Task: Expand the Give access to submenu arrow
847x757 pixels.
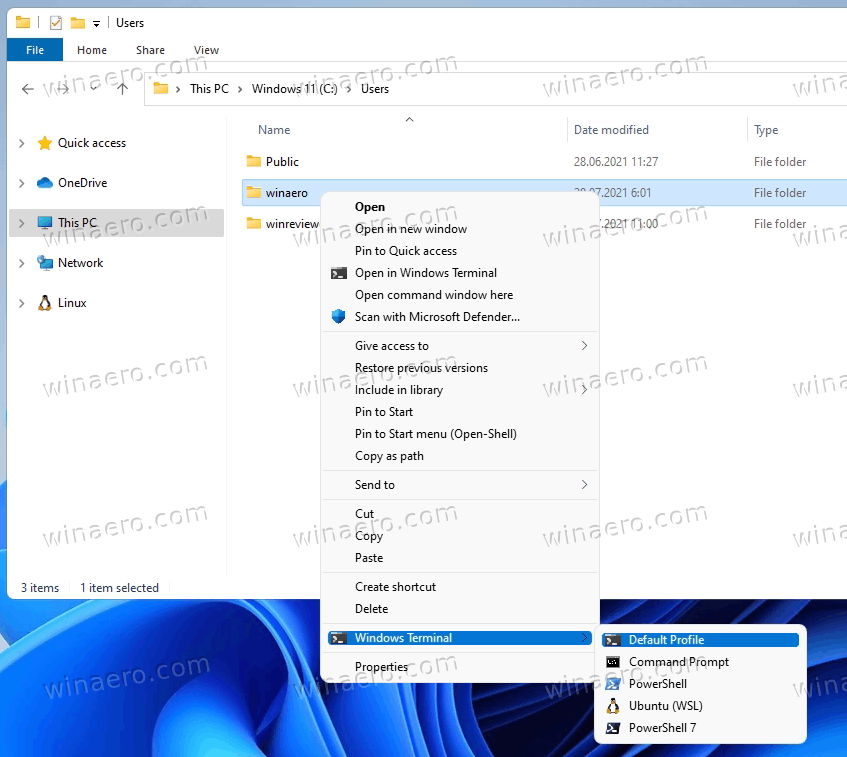Action: pos(584,345)
